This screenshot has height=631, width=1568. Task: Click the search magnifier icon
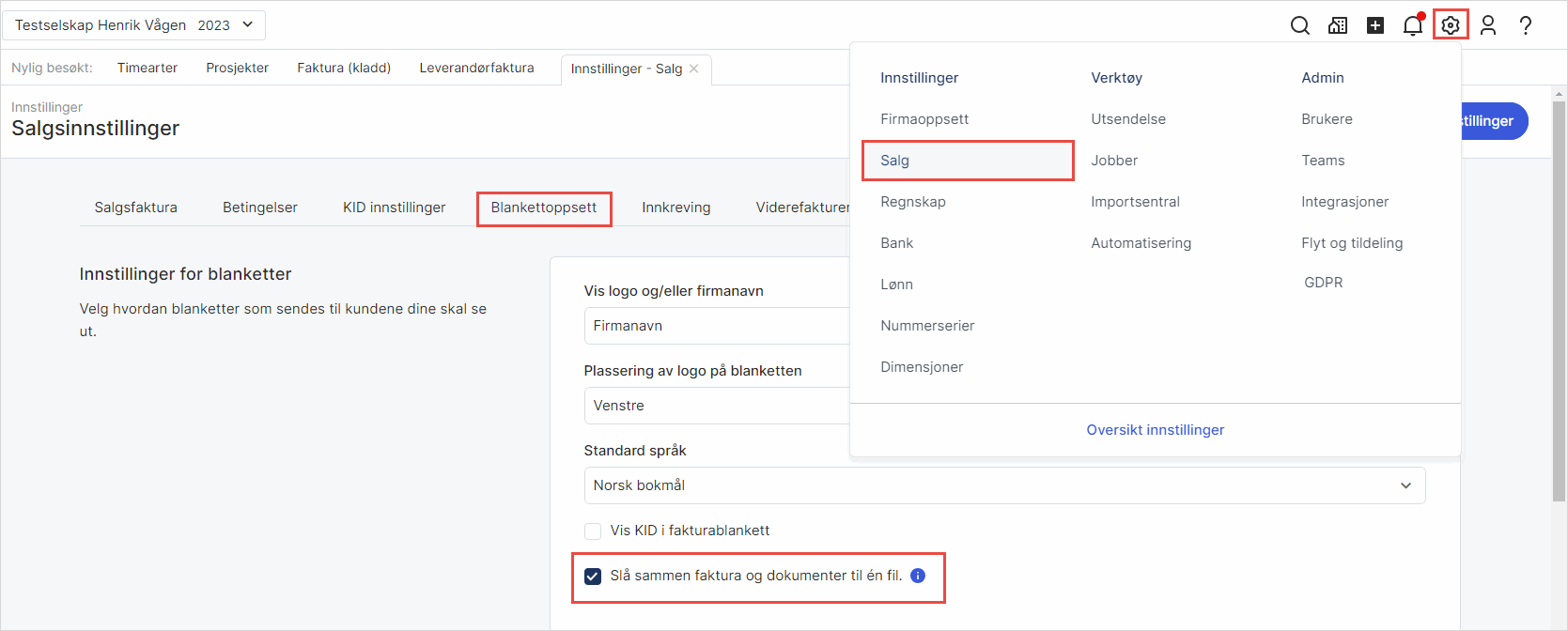pos(1300,25)
